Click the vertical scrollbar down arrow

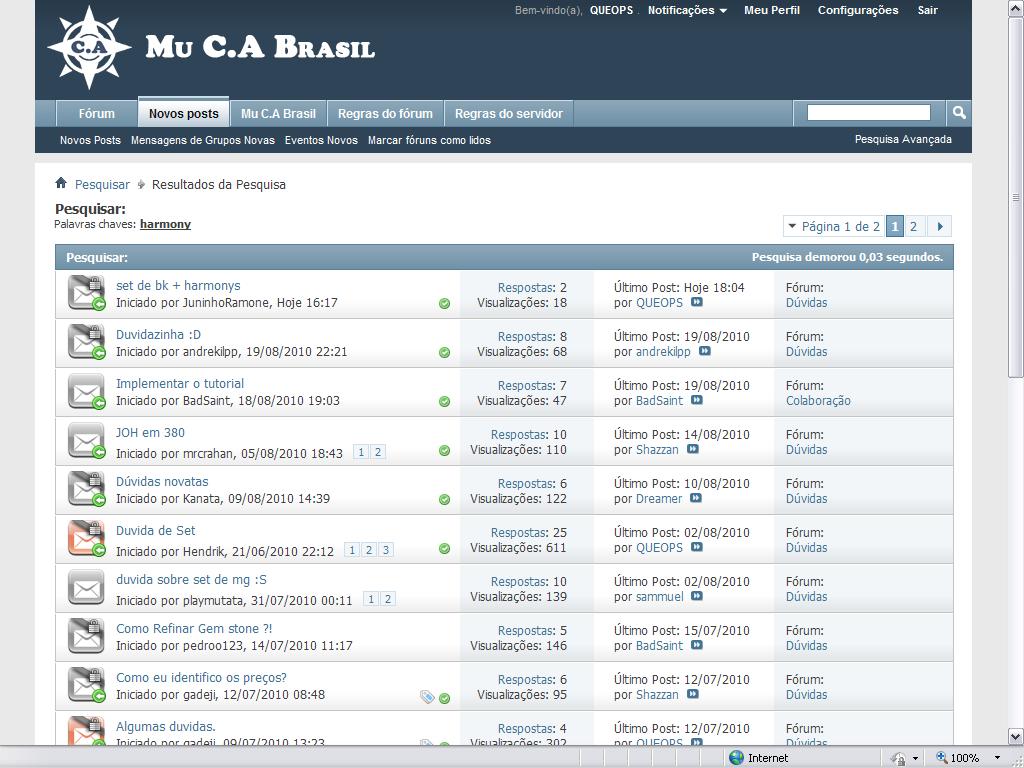[1015, 736]
